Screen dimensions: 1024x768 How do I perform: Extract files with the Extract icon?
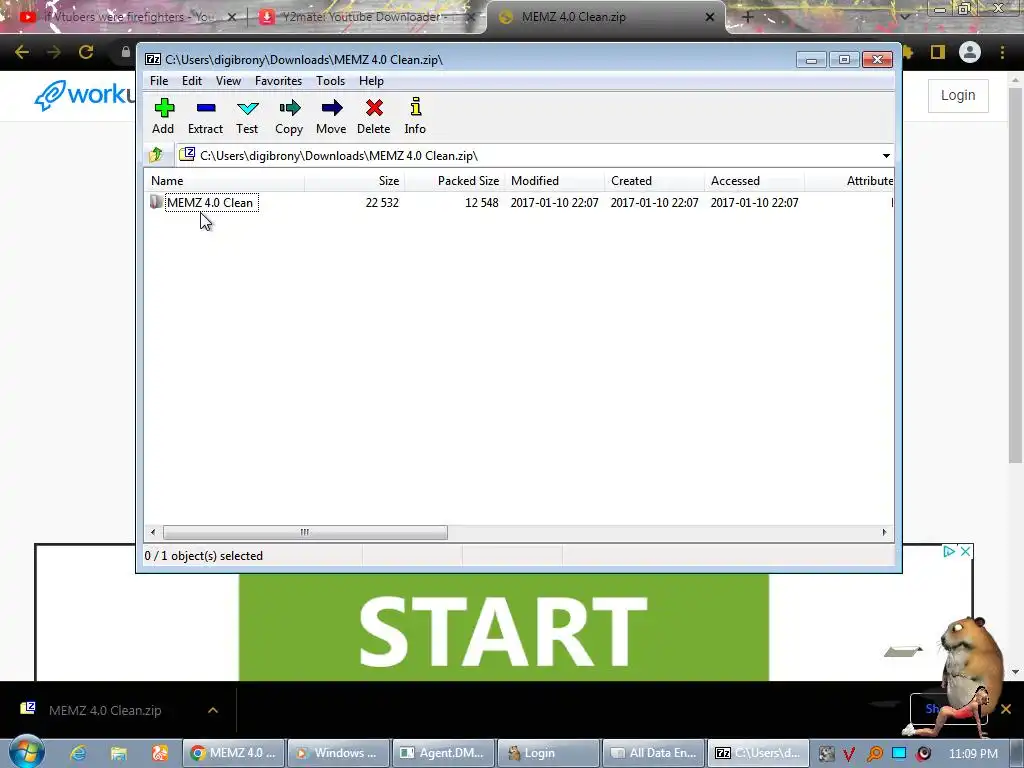pos(205,116)
